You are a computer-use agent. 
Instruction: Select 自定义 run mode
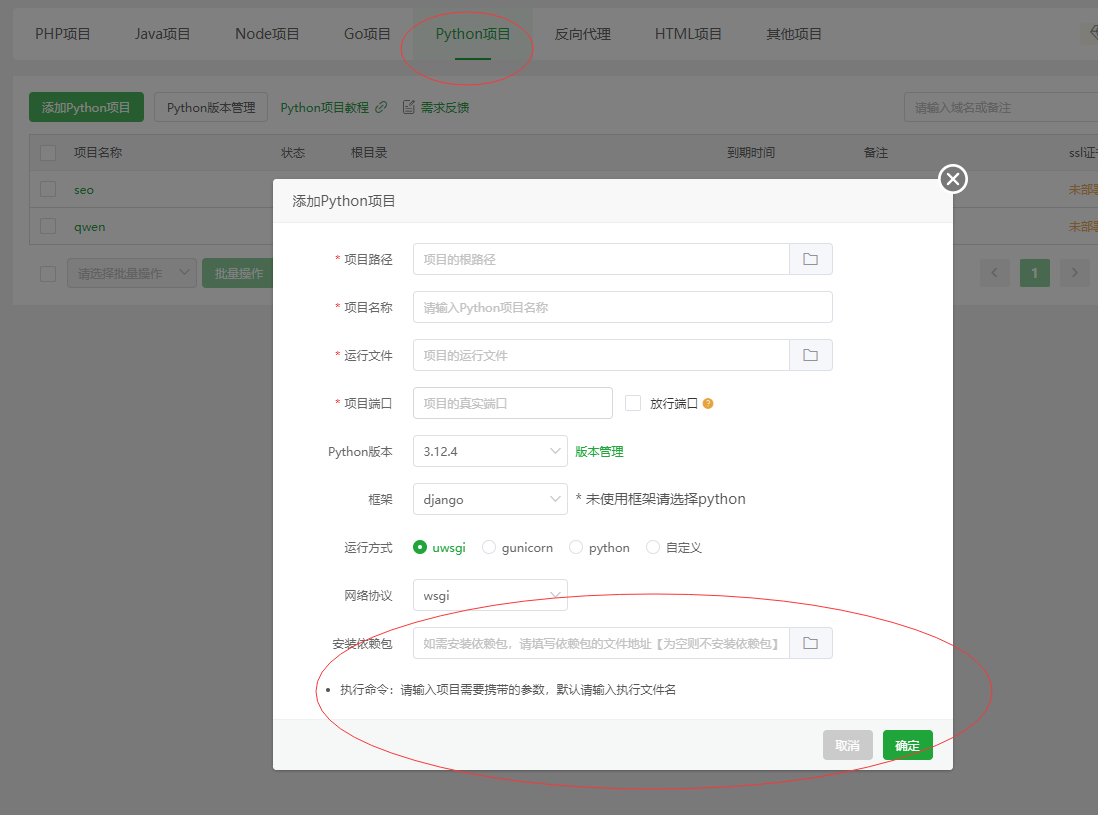pyautogui.click(x=674, y=548)
